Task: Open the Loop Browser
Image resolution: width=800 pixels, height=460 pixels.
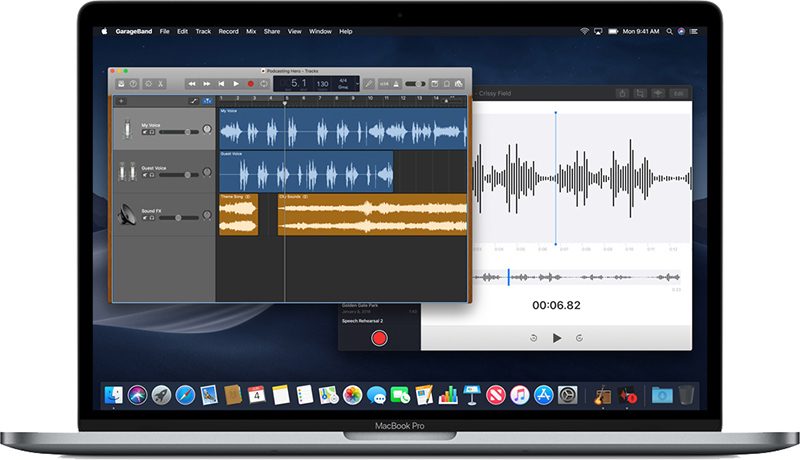Action: point(446,84)
